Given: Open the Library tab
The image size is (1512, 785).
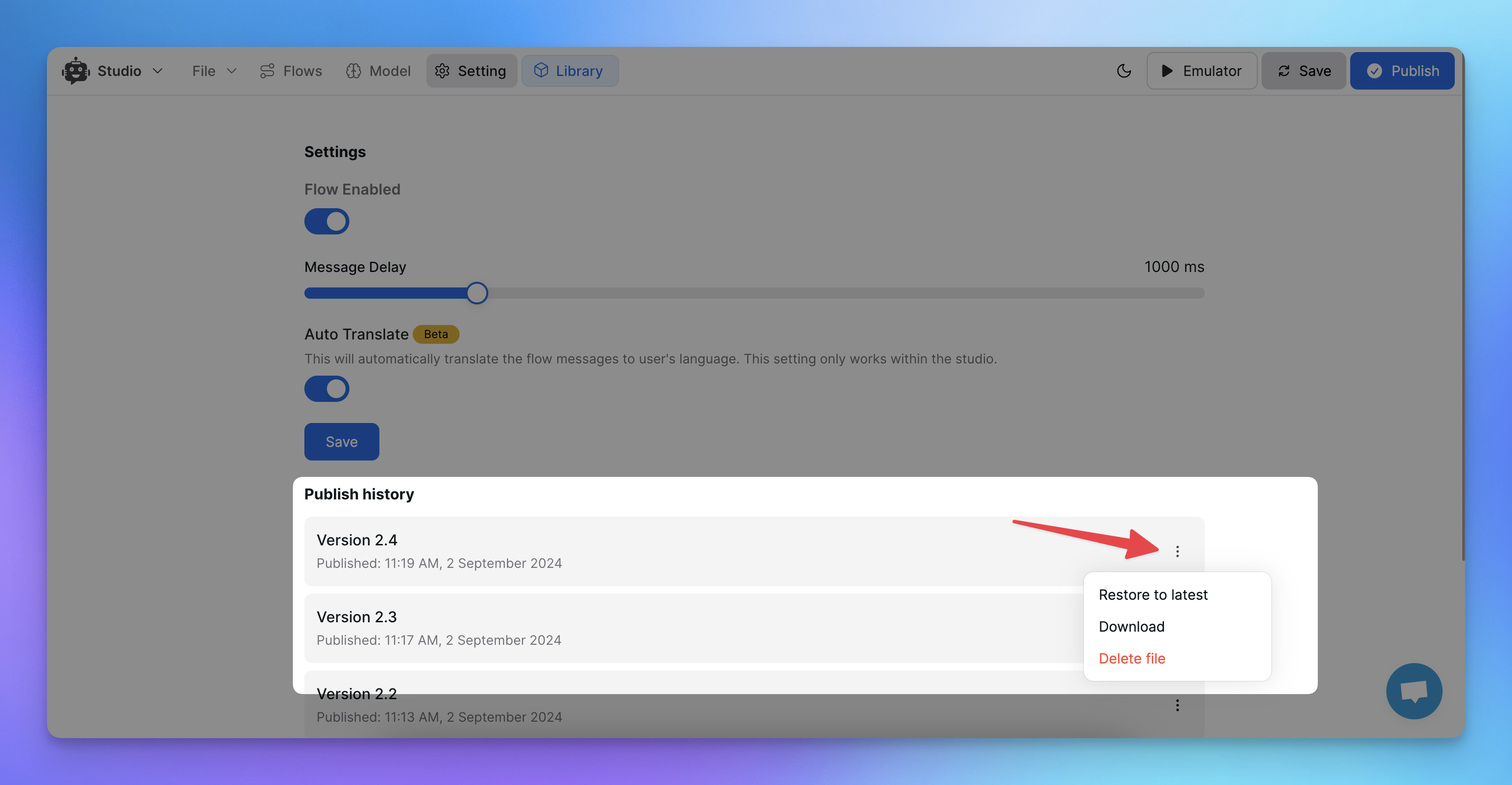Looking at the screenshot, I should click(x=570, y=71).
